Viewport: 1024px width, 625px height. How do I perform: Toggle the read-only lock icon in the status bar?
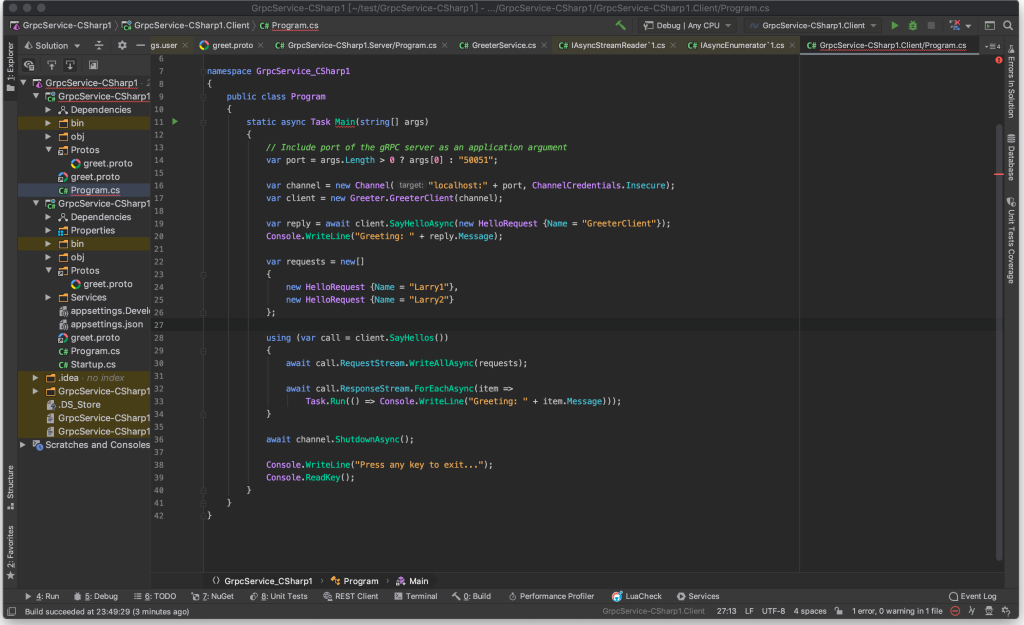839,611
